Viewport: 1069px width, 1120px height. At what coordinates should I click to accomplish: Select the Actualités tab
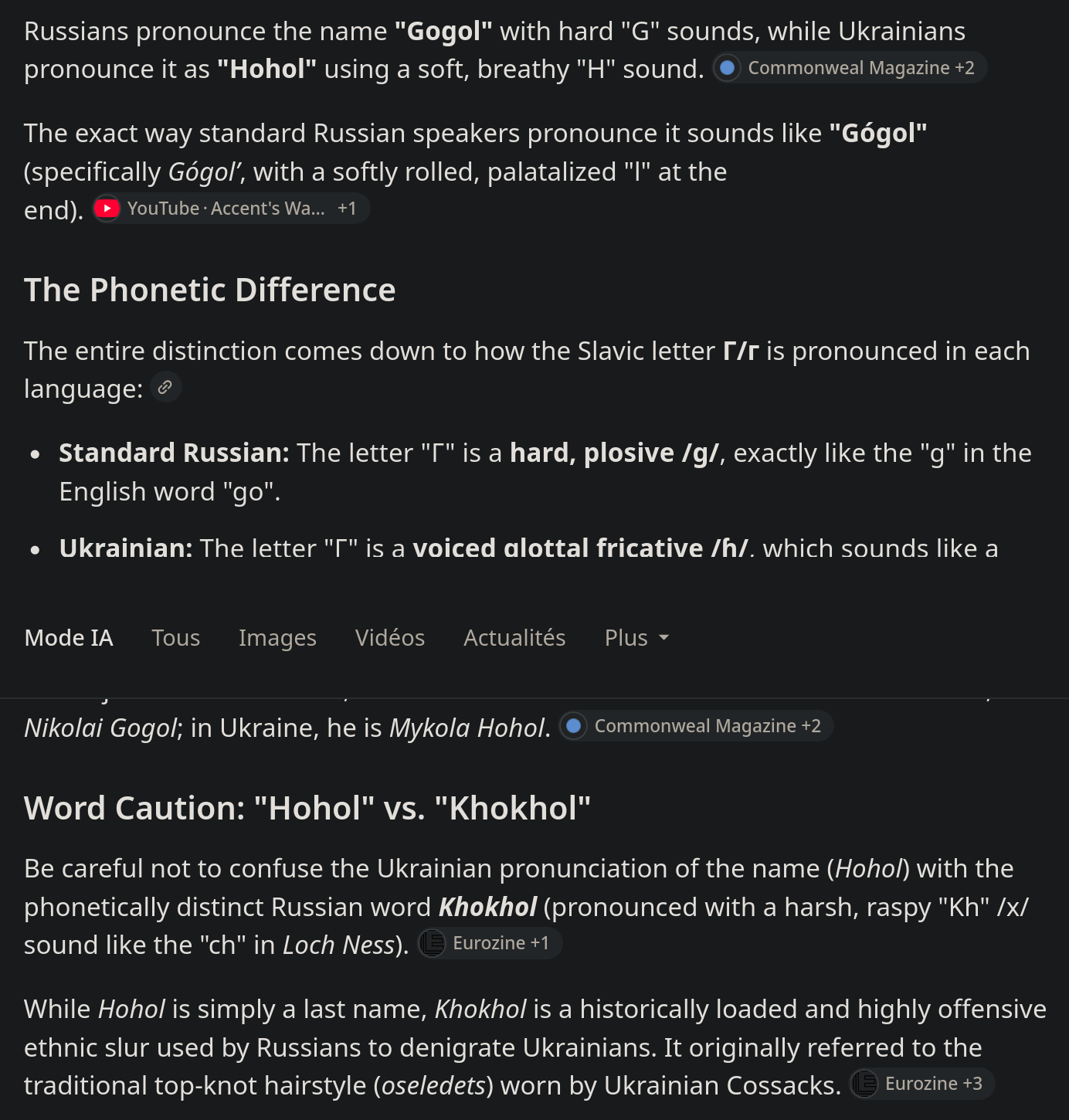point(514,638)
